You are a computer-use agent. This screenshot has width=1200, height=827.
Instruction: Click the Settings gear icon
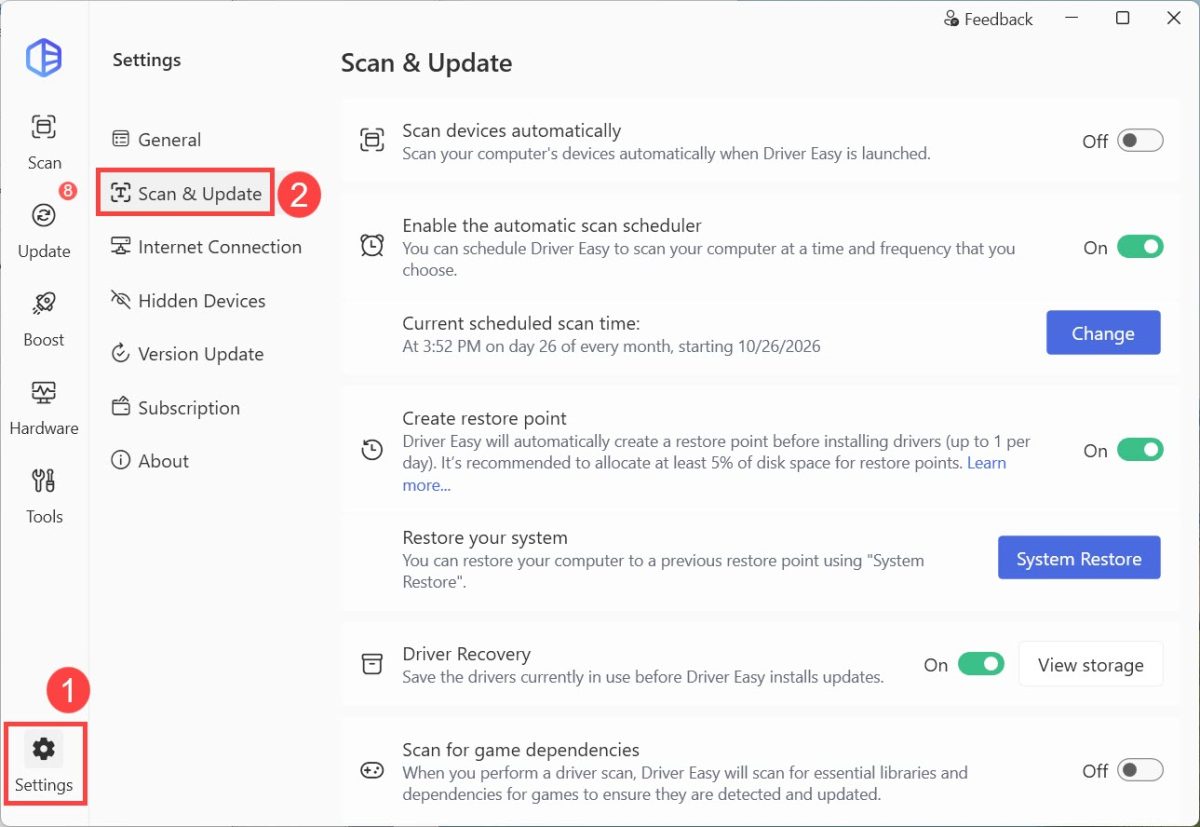click(44, 749)
